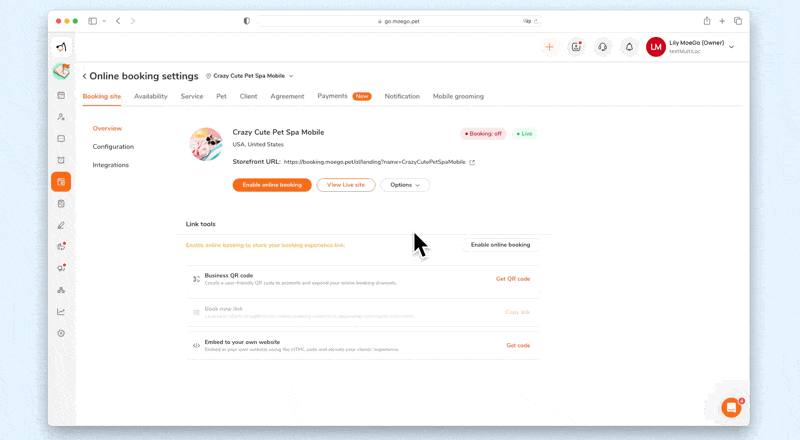Click the Get QR code link
The height and width of the screenshot is (440, 800).
point(513,279)
